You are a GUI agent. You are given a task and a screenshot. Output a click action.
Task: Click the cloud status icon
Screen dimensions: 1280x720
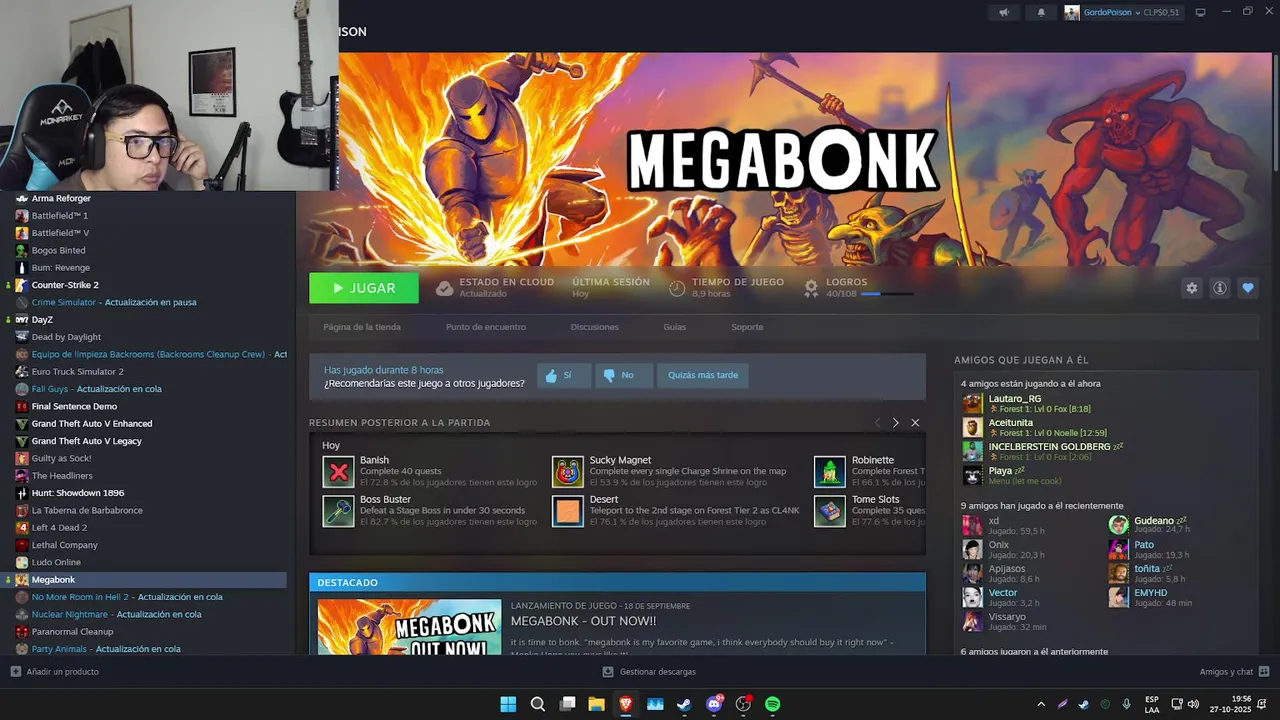[444, 288]
